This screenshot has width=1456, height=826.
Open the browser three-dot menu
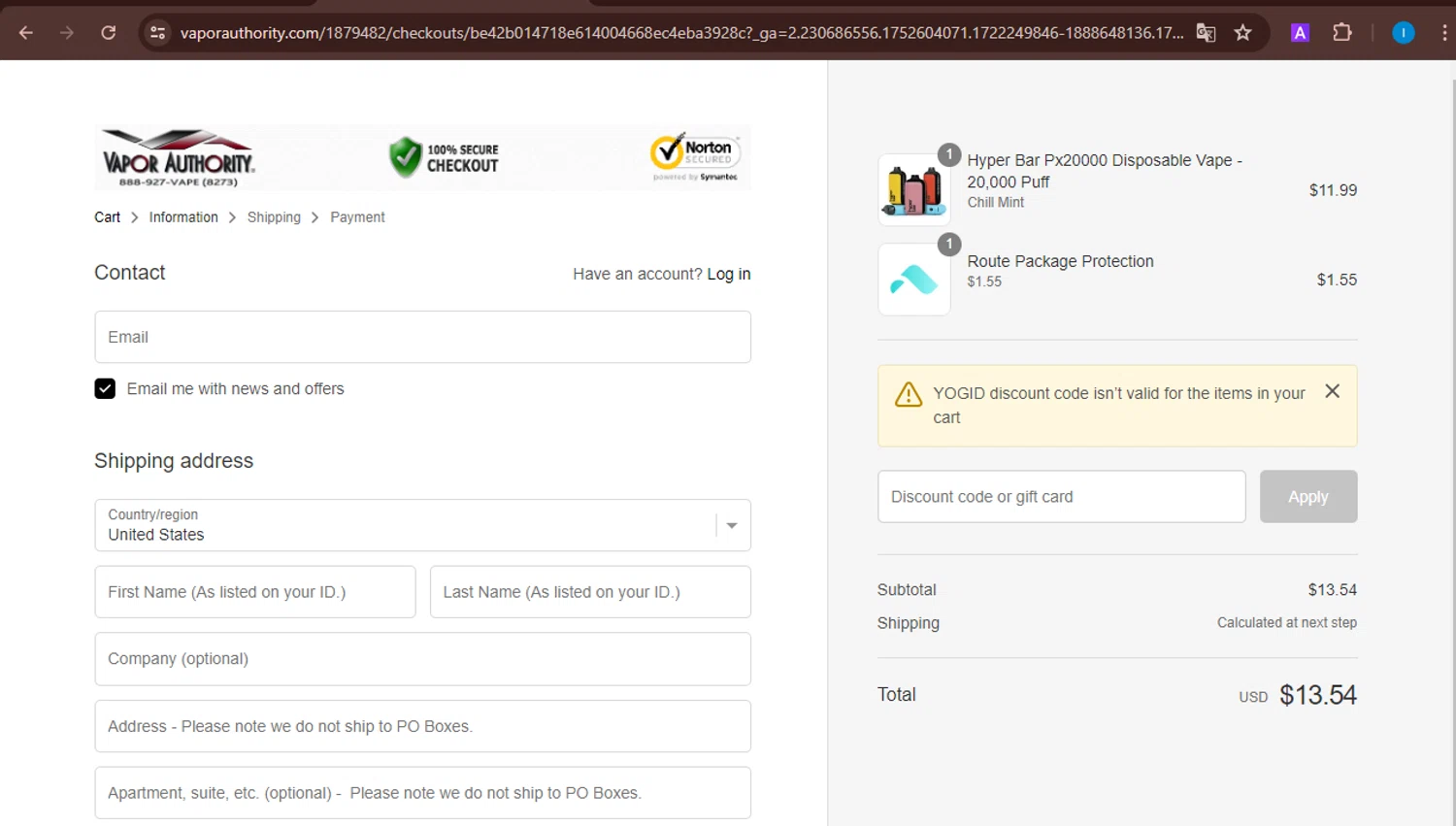coord(1444,33)
